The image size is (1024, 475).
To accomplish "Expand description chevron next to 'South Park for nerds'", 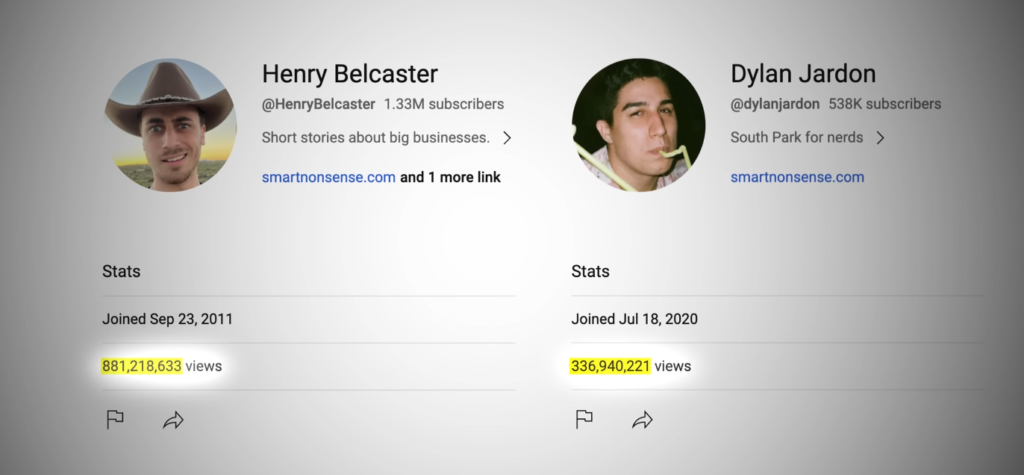I will [880, 138].
